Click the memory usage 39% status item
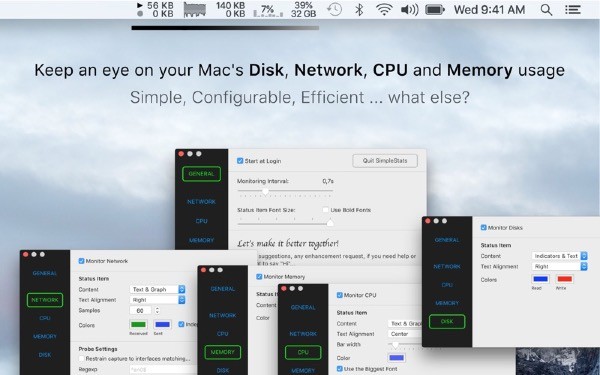The image size is (600, 375). (303, 10)
